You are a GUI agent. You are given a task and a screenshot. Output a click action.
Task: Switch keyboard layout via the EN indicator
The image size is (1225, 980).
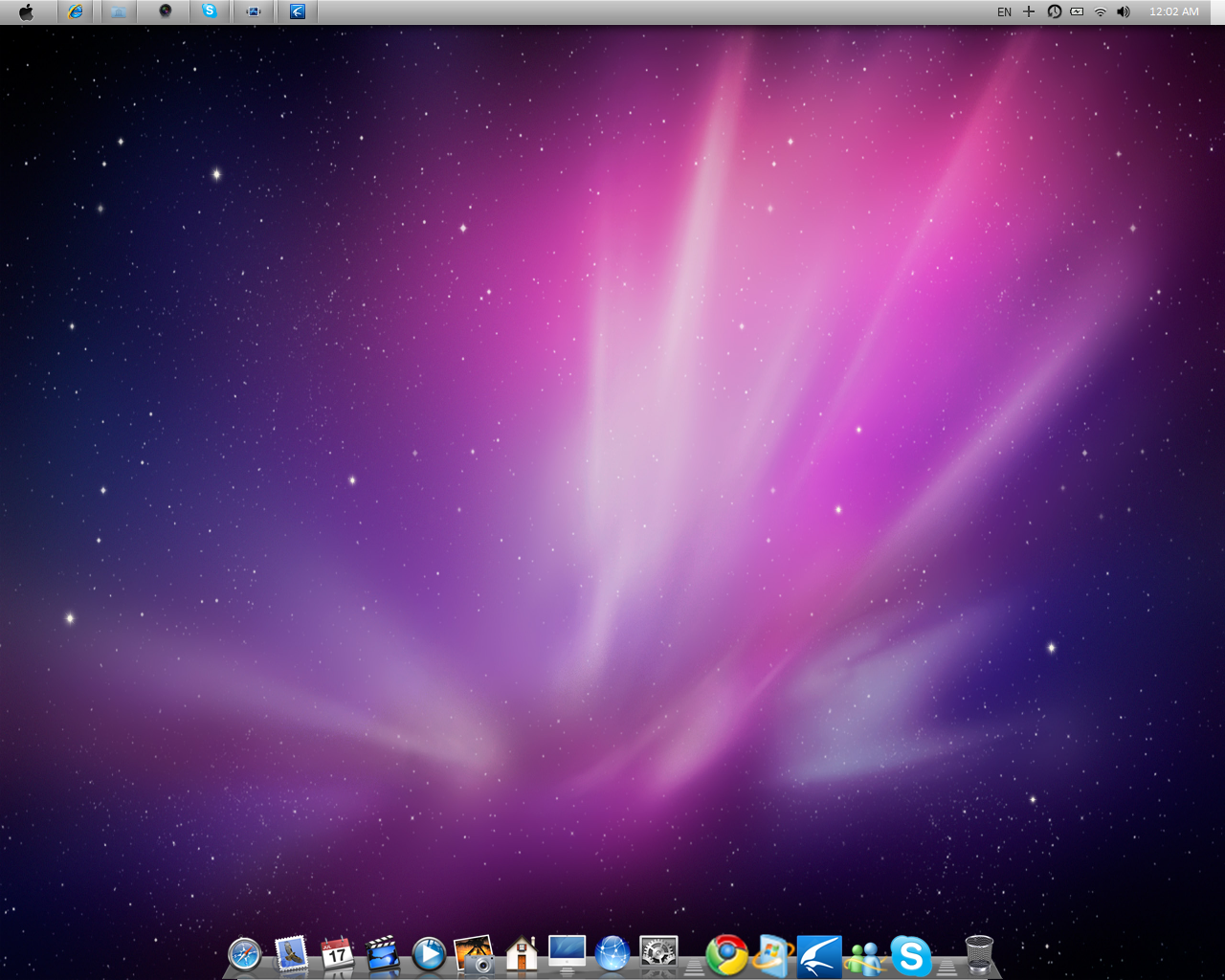[x=1004, y=11]
